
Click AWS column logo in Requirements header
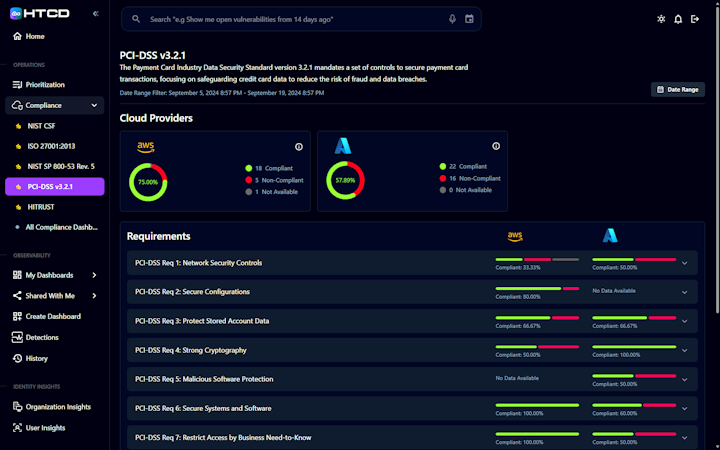point(515,236)
